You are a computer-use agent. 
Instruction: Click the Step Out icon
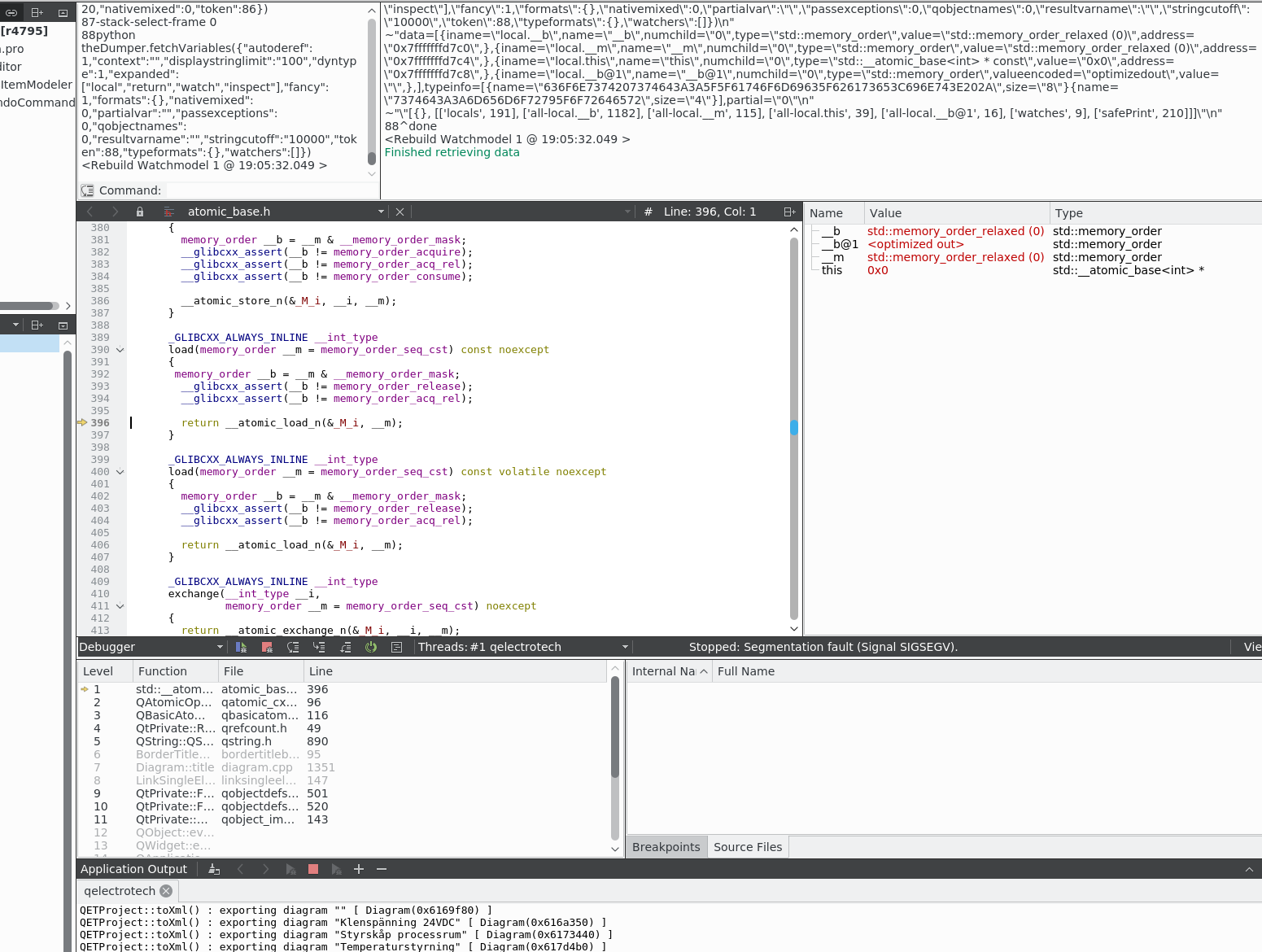click(x=345, y=647)
